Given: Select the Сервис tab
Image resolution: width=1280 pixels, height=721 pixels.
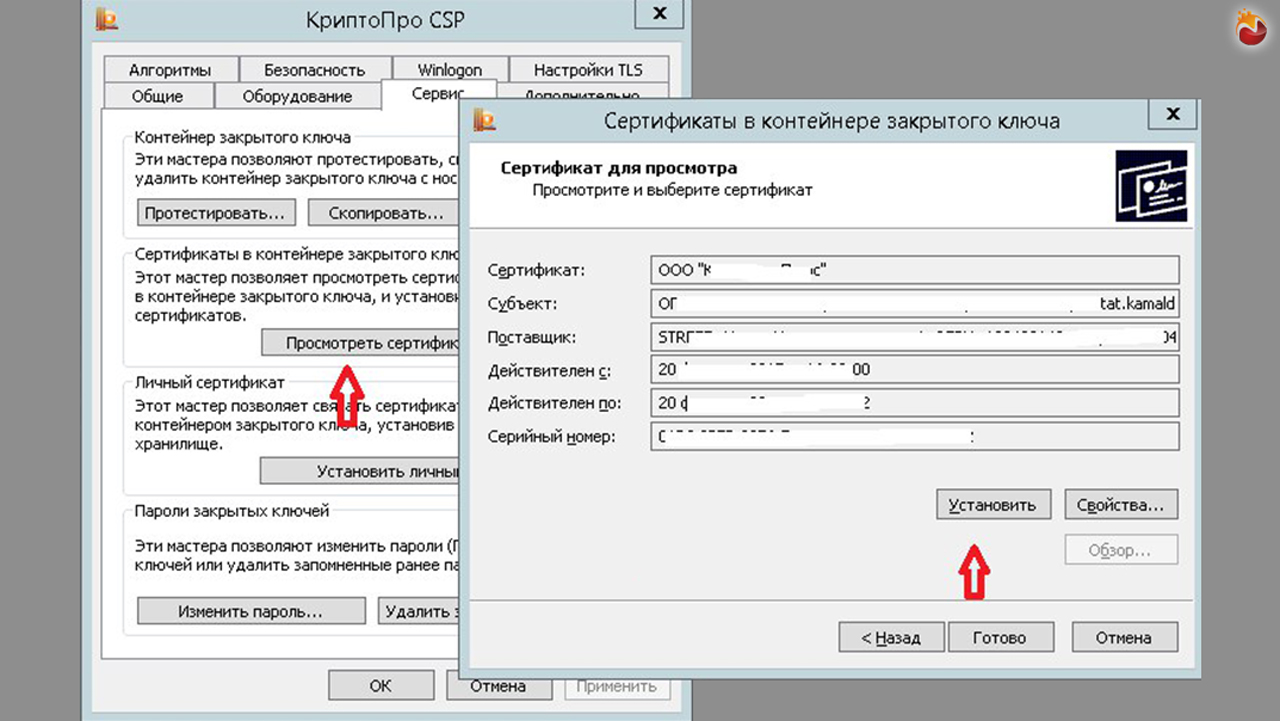Looking at the screenshot, I should pos(438,93).
